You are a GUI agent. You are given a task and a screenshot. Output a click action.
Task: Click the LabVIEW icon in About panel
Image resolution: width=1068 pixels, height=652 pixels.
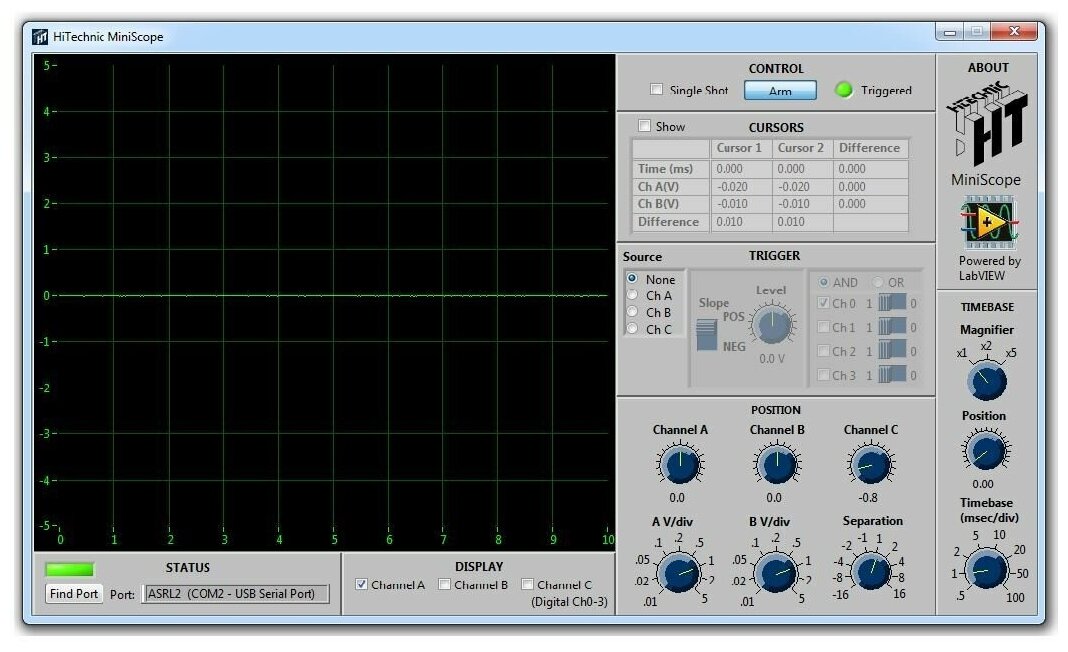click(988, 222)
